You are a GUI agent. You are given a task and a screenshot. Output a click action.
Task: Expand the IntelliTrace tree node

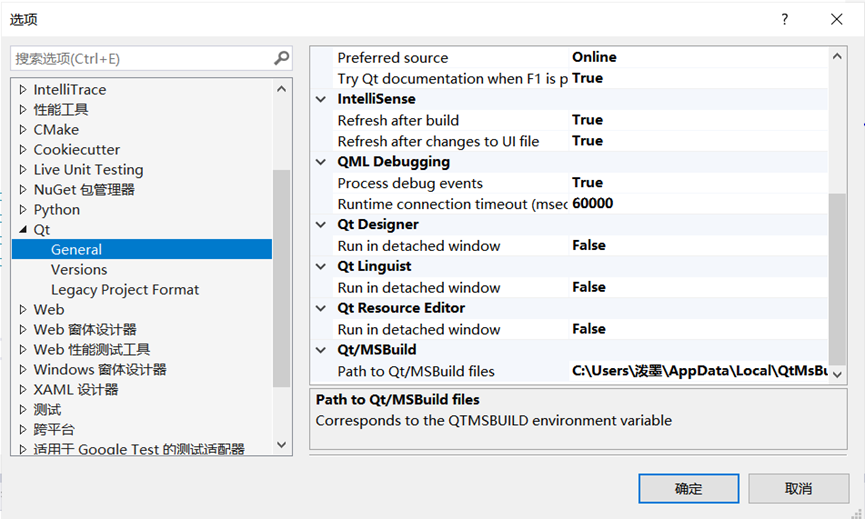click(23, 89)
